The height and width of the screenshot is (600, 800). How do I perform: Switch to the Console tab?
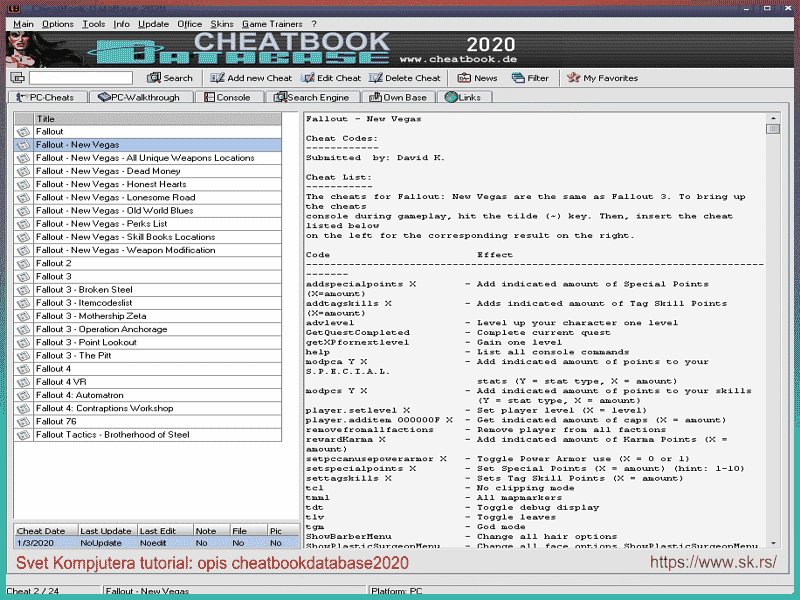[x=228, y=97]
